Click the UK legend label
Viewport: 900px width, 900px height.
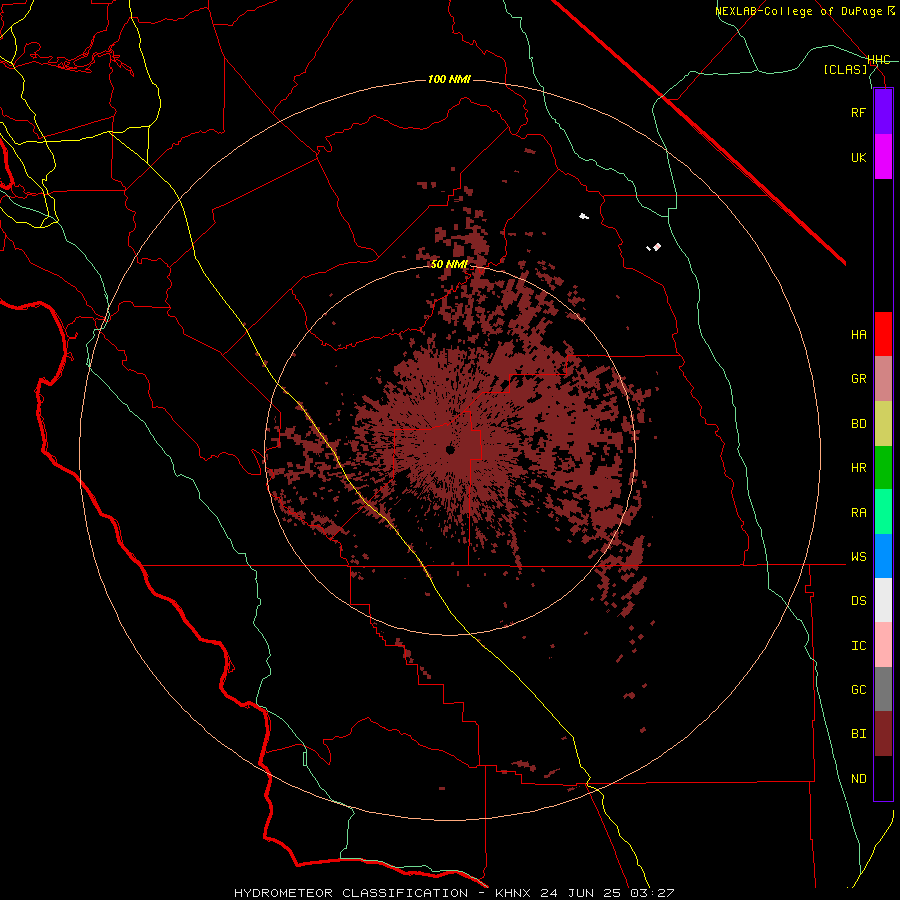click(858, 157)
